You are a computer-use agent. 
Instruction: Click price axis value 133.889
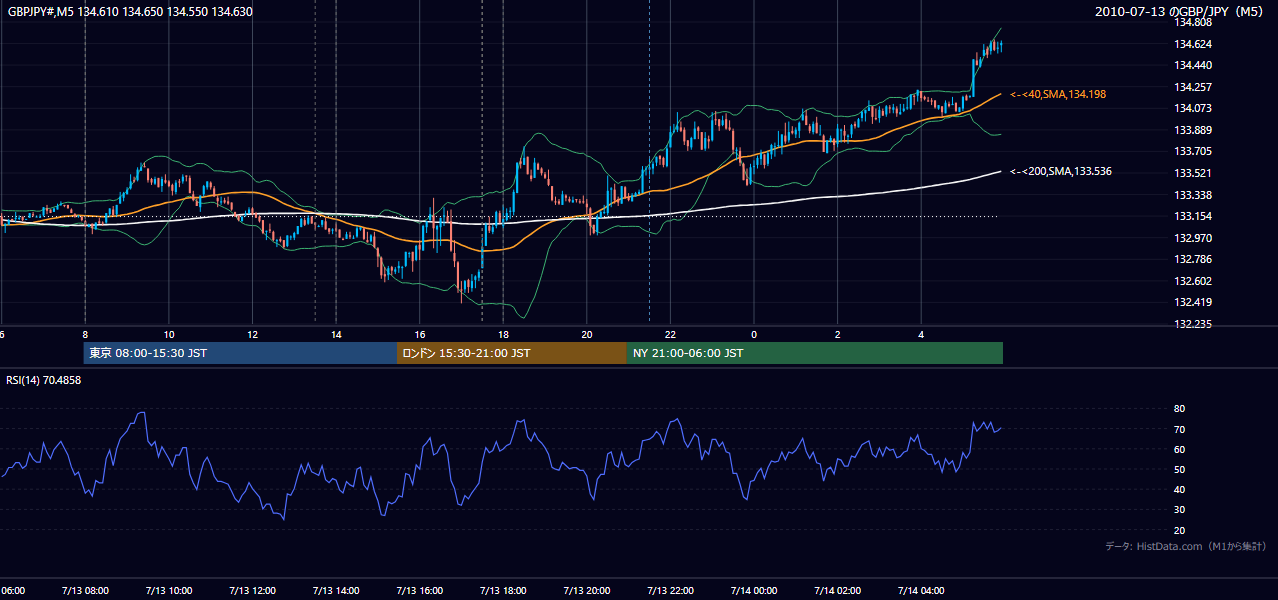[x=1194, y=130]
